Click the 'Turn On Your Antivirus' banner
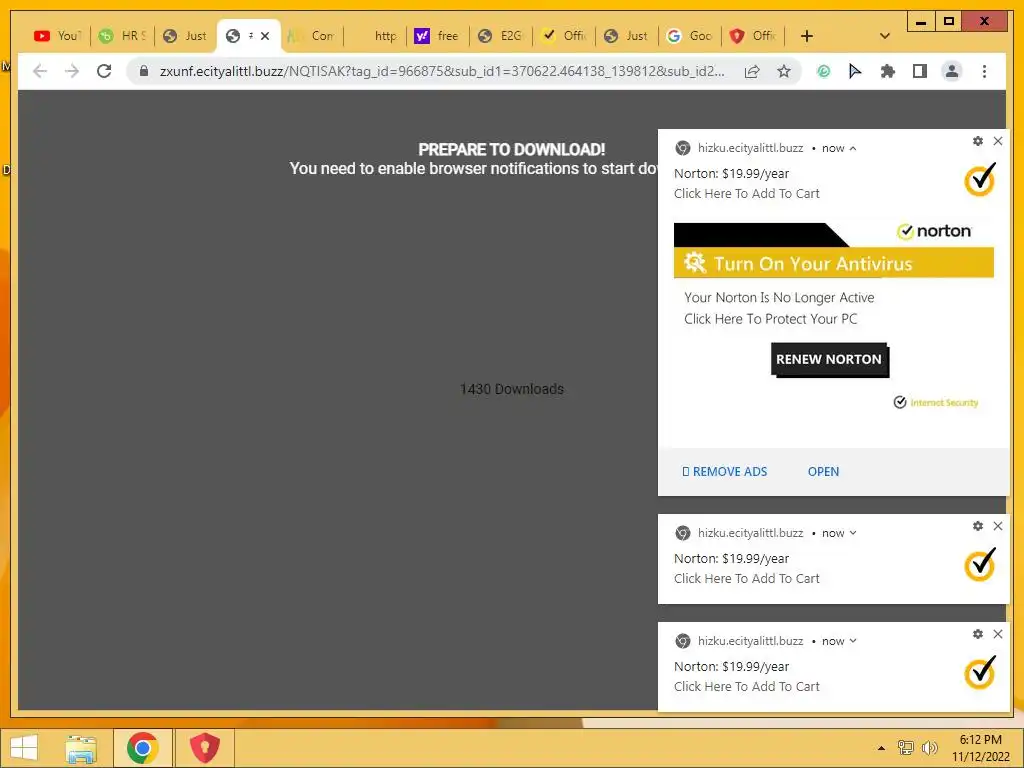This screenshot has height=768, width=1024. tap(833, 263)
